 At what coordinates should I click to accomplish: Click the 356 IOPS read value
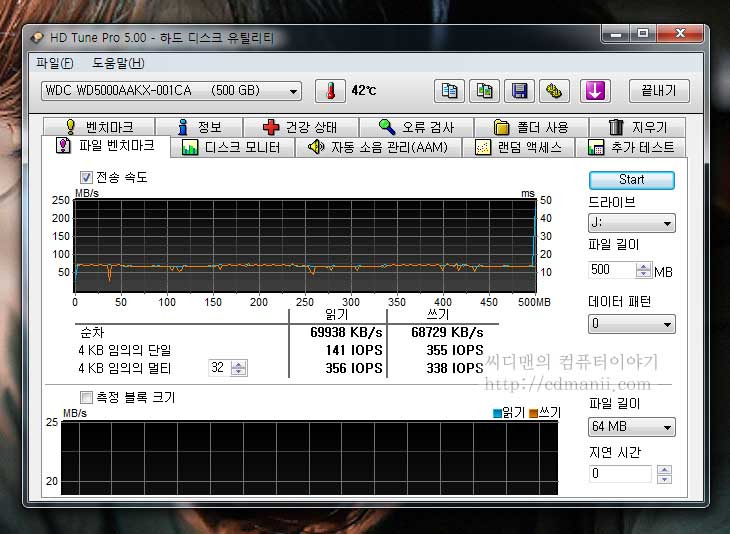click(354, 368)
